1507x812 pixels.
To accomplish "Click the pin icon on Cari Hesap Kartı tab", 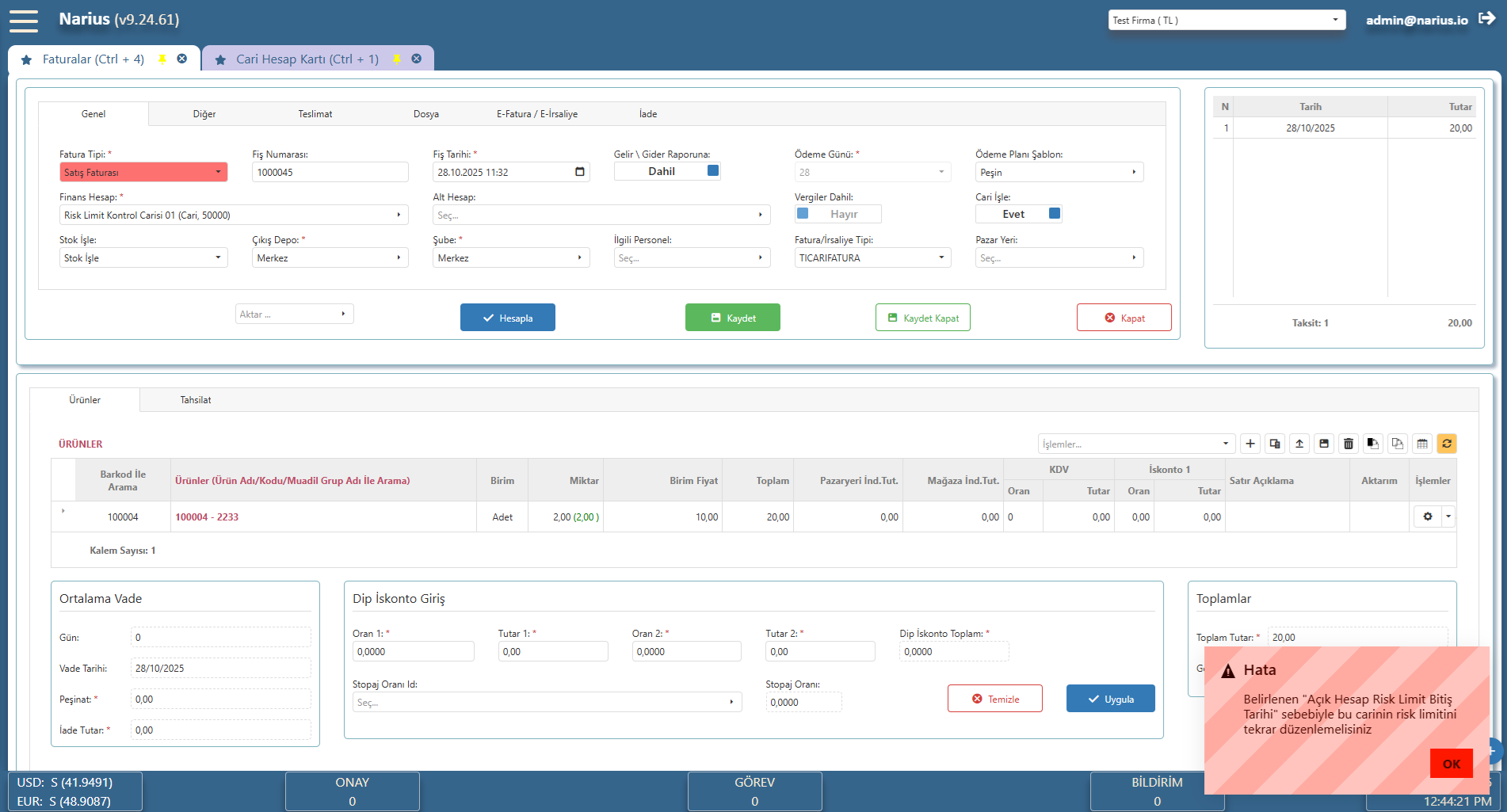I will 397,59.
